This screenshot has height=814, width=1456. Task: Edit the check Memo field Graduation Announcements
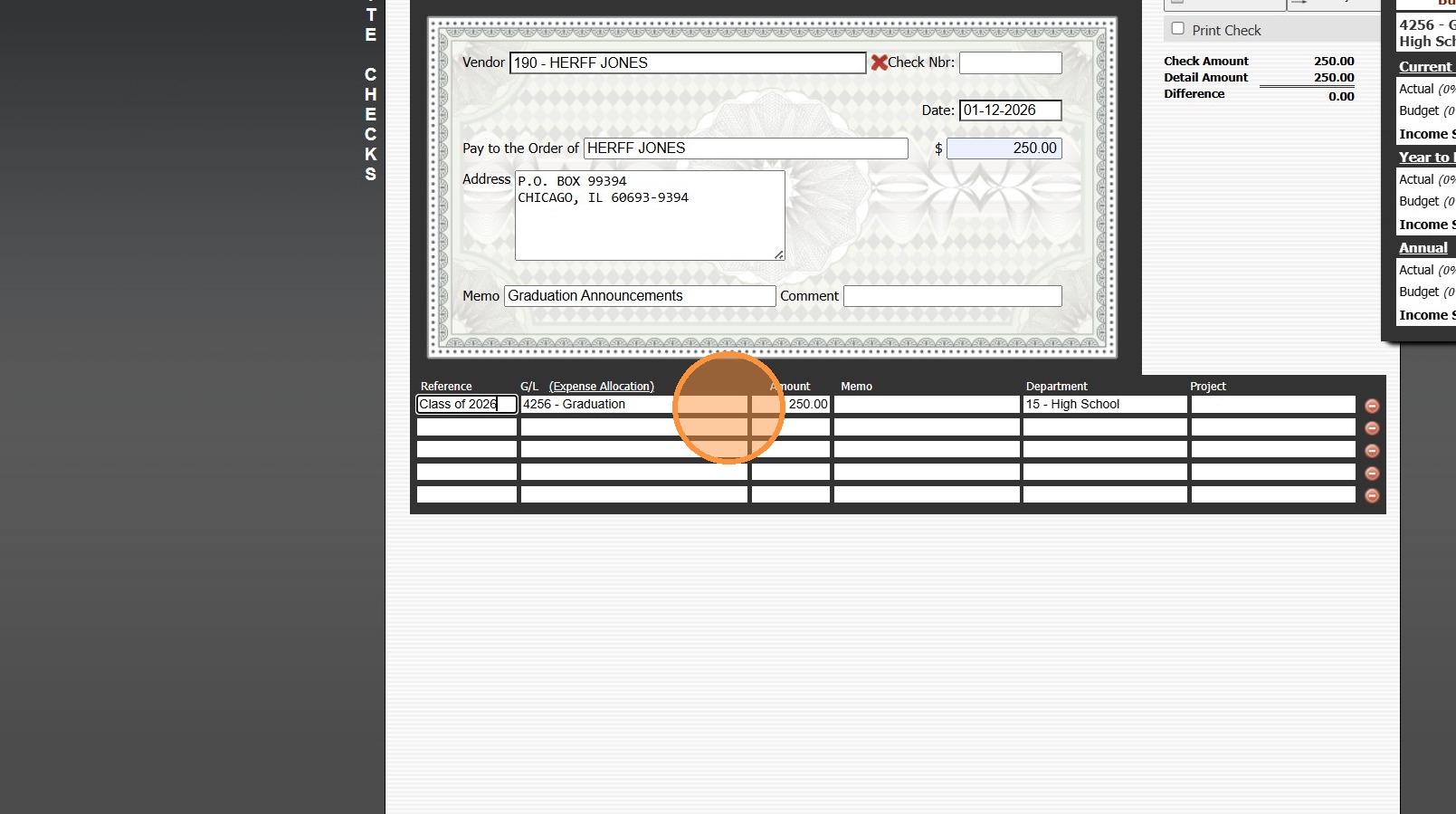click(640, 296)
